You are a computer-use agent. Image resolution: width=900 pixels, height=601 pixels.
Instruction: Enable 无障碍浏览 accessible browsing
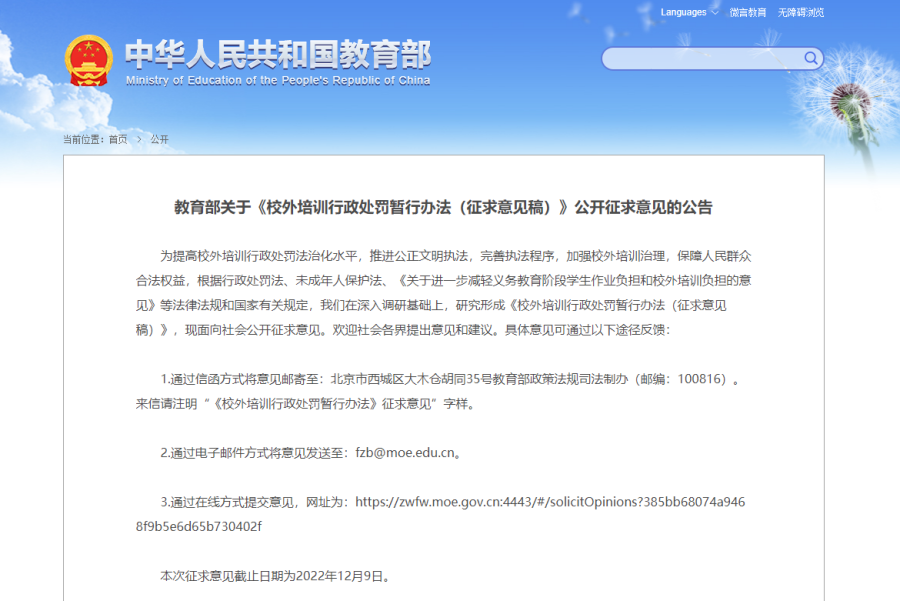point(801,13)
